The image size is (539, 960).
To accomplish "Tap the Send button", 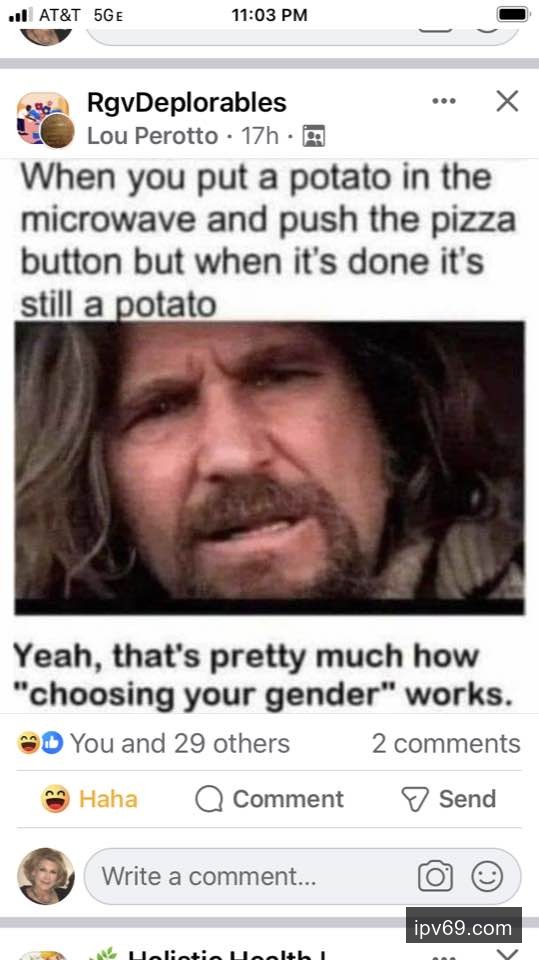I will [x=448, y=799].
